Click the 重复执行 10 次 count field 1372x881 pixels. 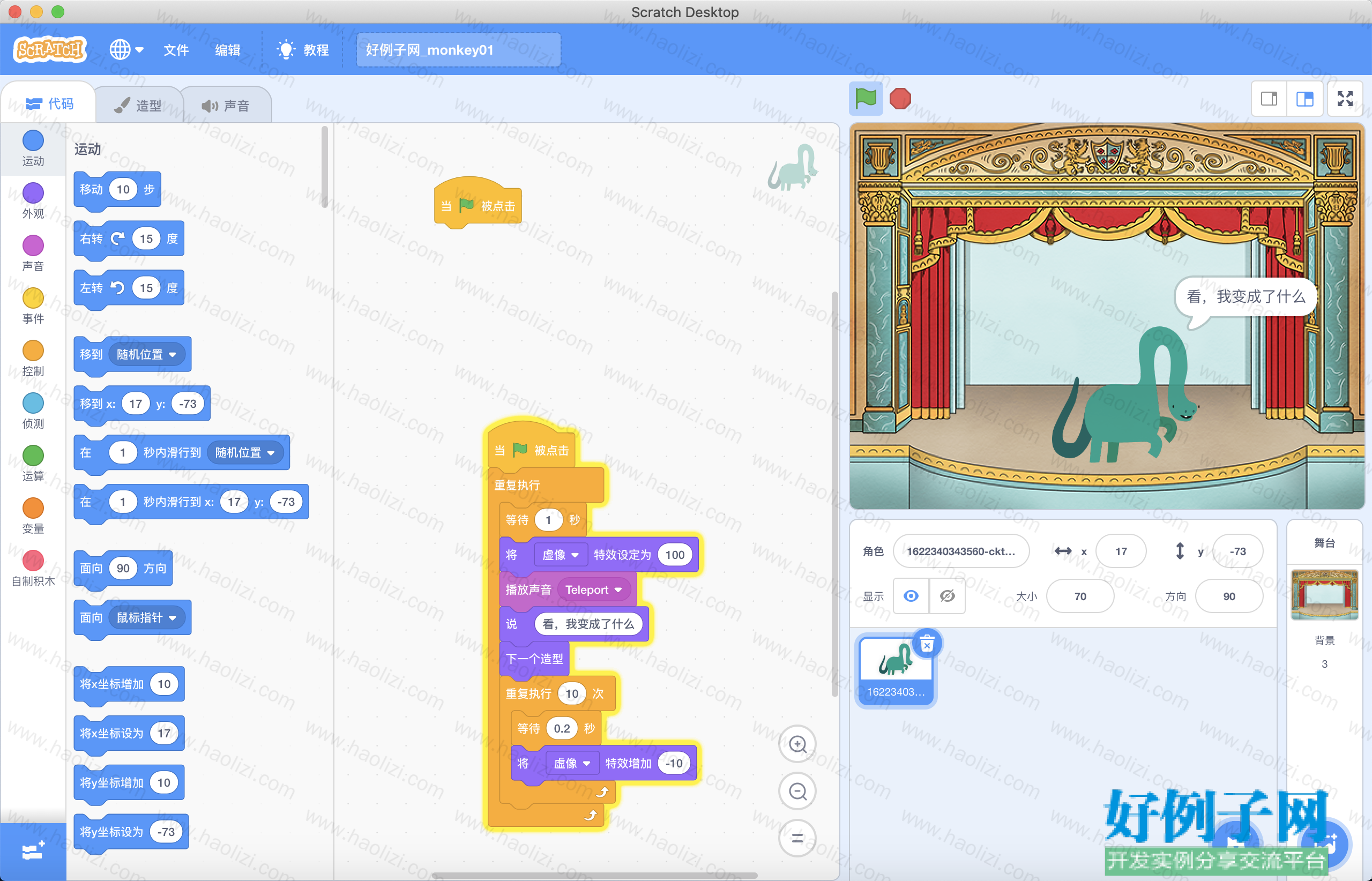pos(571,694)
